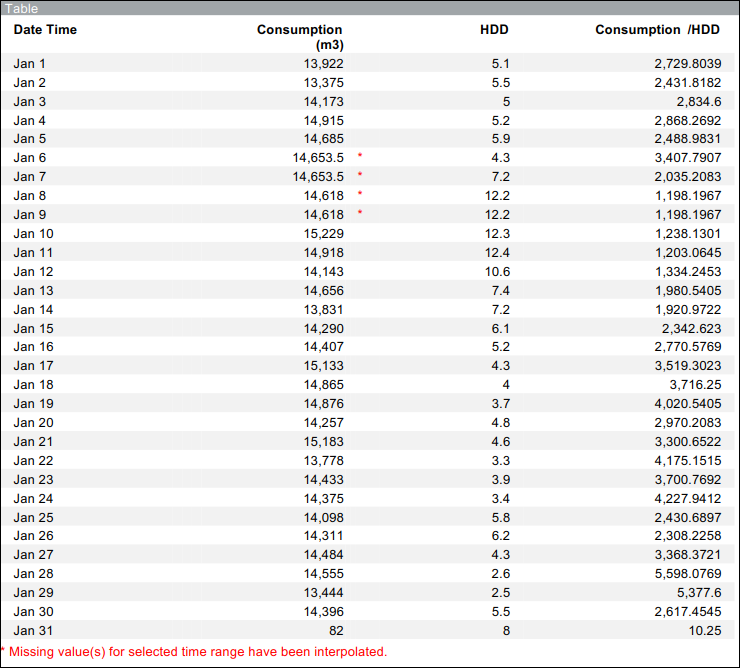The height and width of the screenshot is (668, 740).
Task: Select the Jan 16 date cell
Action: click(33, 347)
